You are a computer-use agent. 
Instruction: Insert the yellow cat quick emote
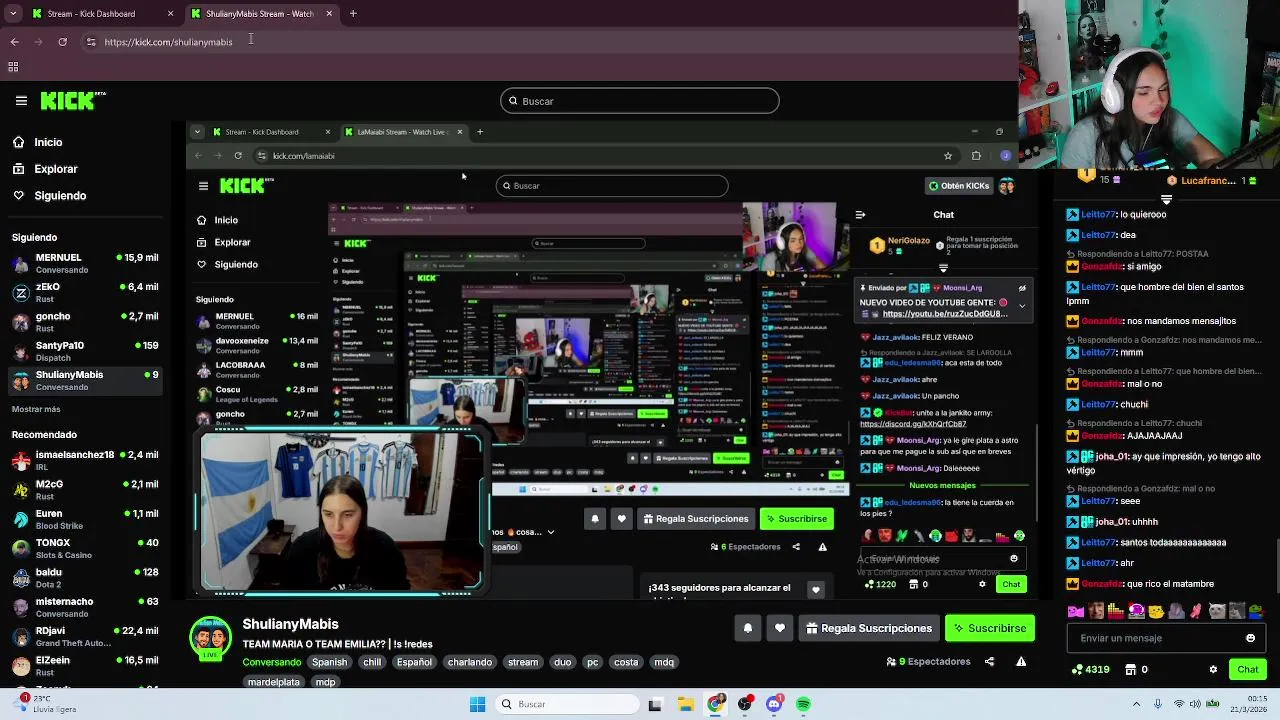(1156, 611)
